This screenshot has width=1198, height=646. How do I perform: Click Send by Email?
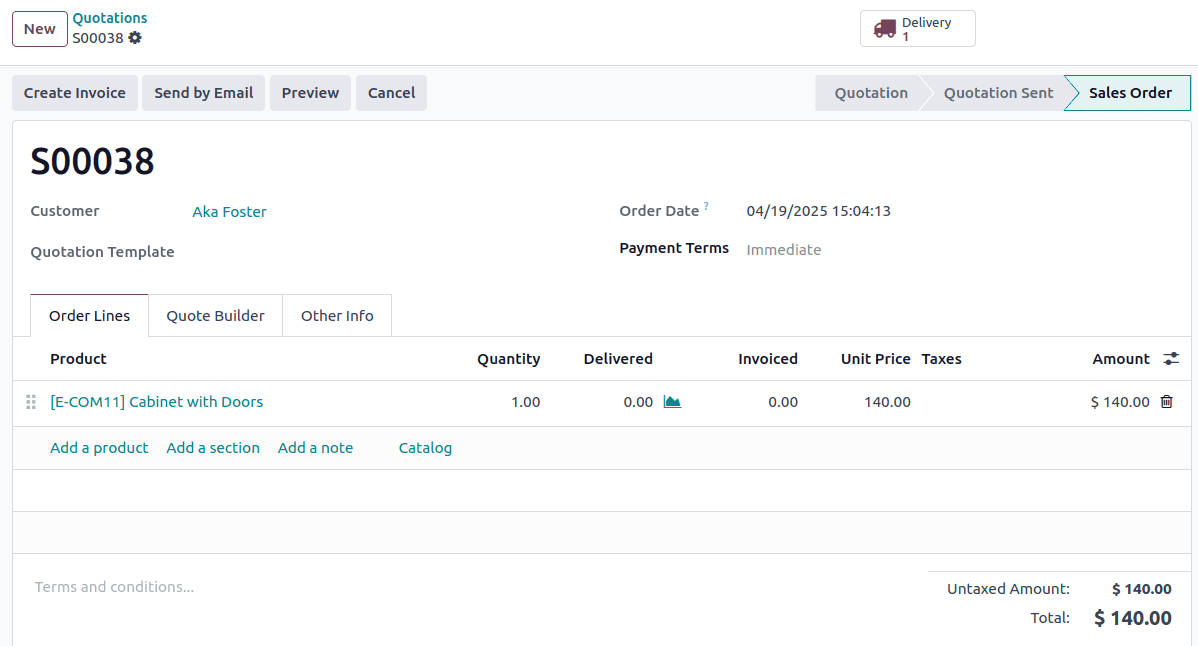203,93
